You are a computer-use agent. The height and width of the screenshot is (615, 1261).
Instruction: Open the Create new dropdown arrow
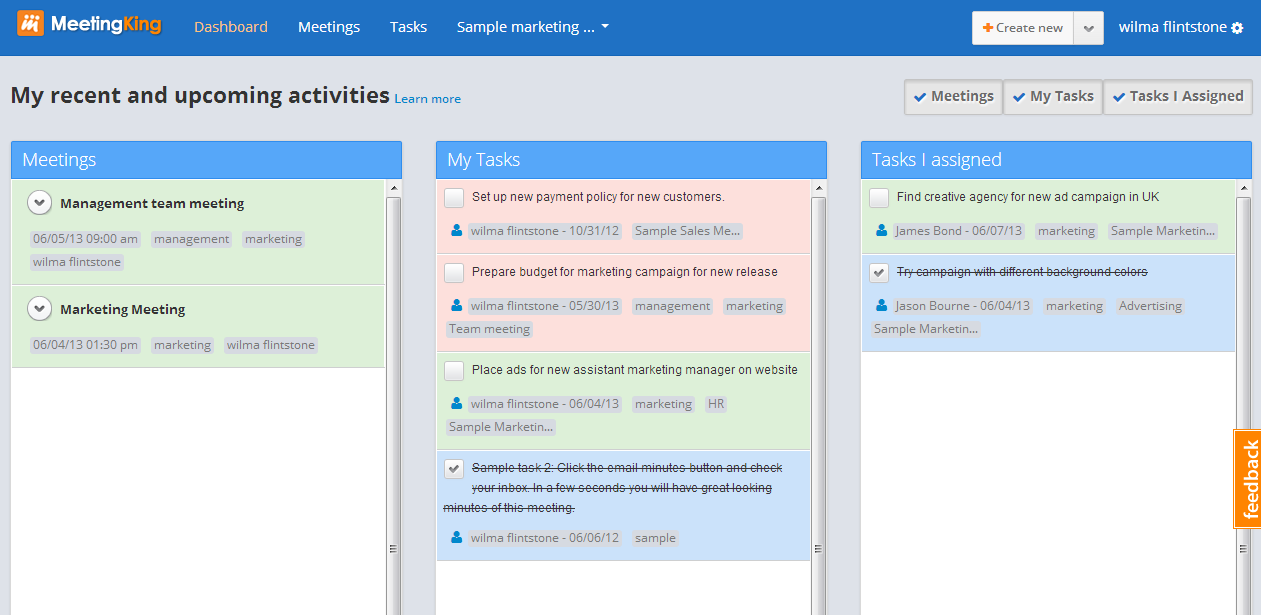coord(1087,27)
